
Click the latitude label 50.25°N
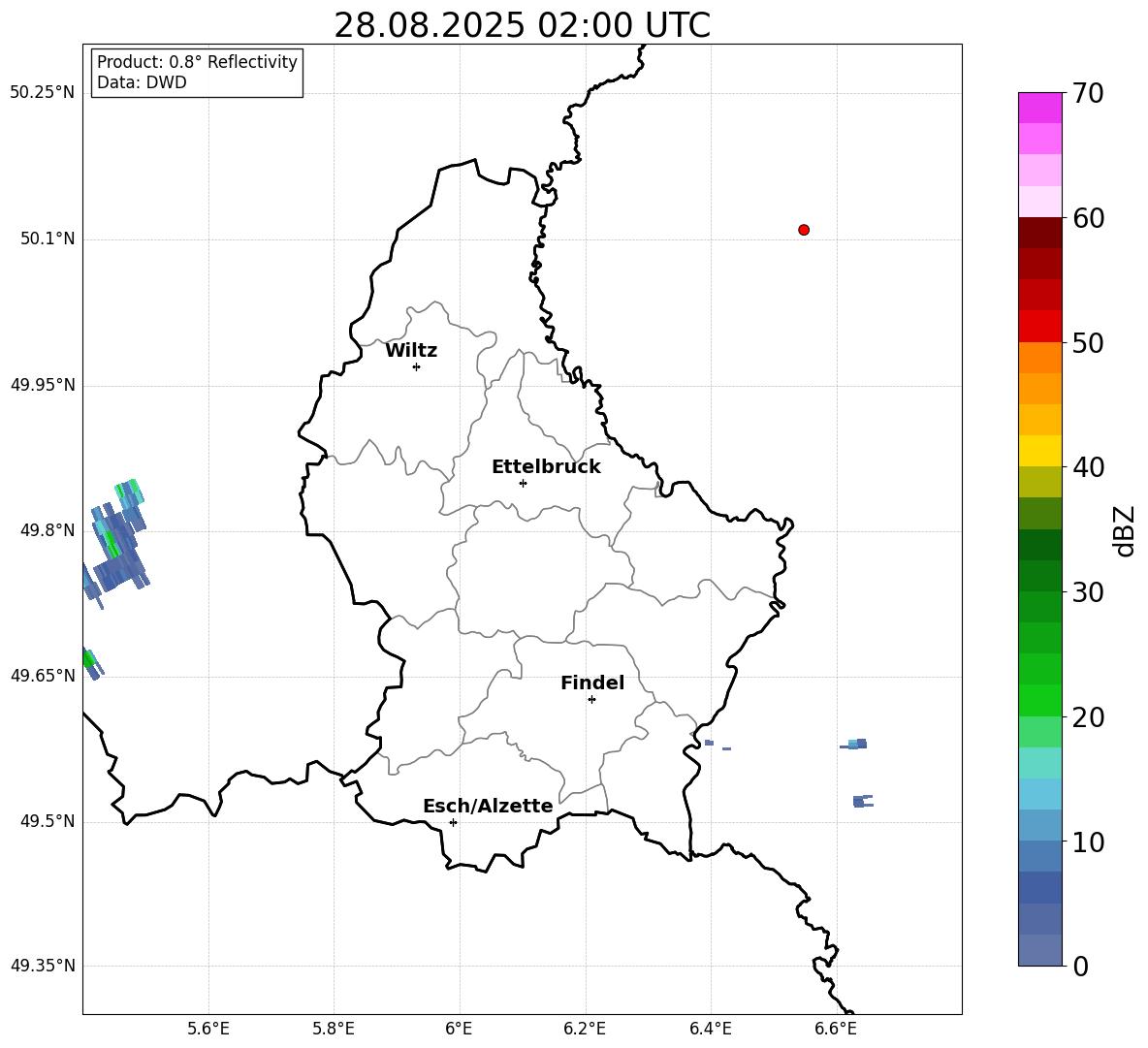[x=43, y=93]
